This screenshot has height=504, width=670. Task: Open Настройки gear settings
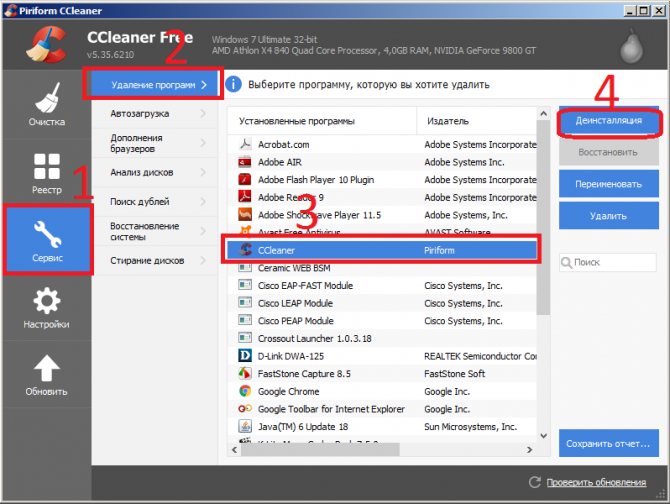point(46,308)
